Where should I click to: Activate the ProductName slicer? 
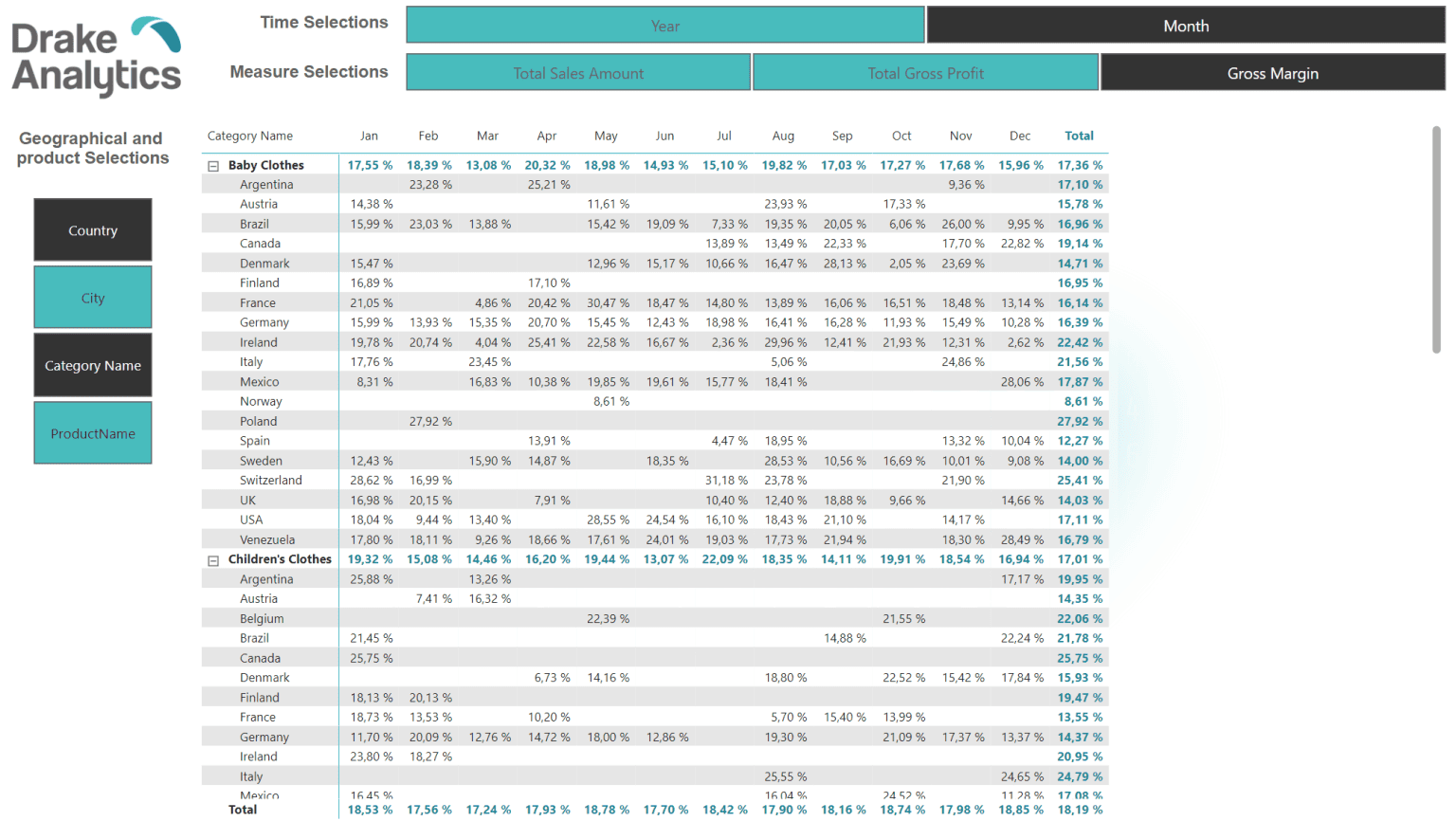(x=92, y=432)
